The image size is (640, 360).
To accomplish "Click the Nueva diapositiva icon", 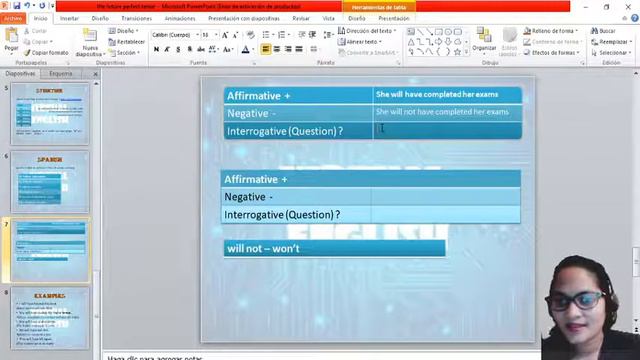I will tap(89, 36).
